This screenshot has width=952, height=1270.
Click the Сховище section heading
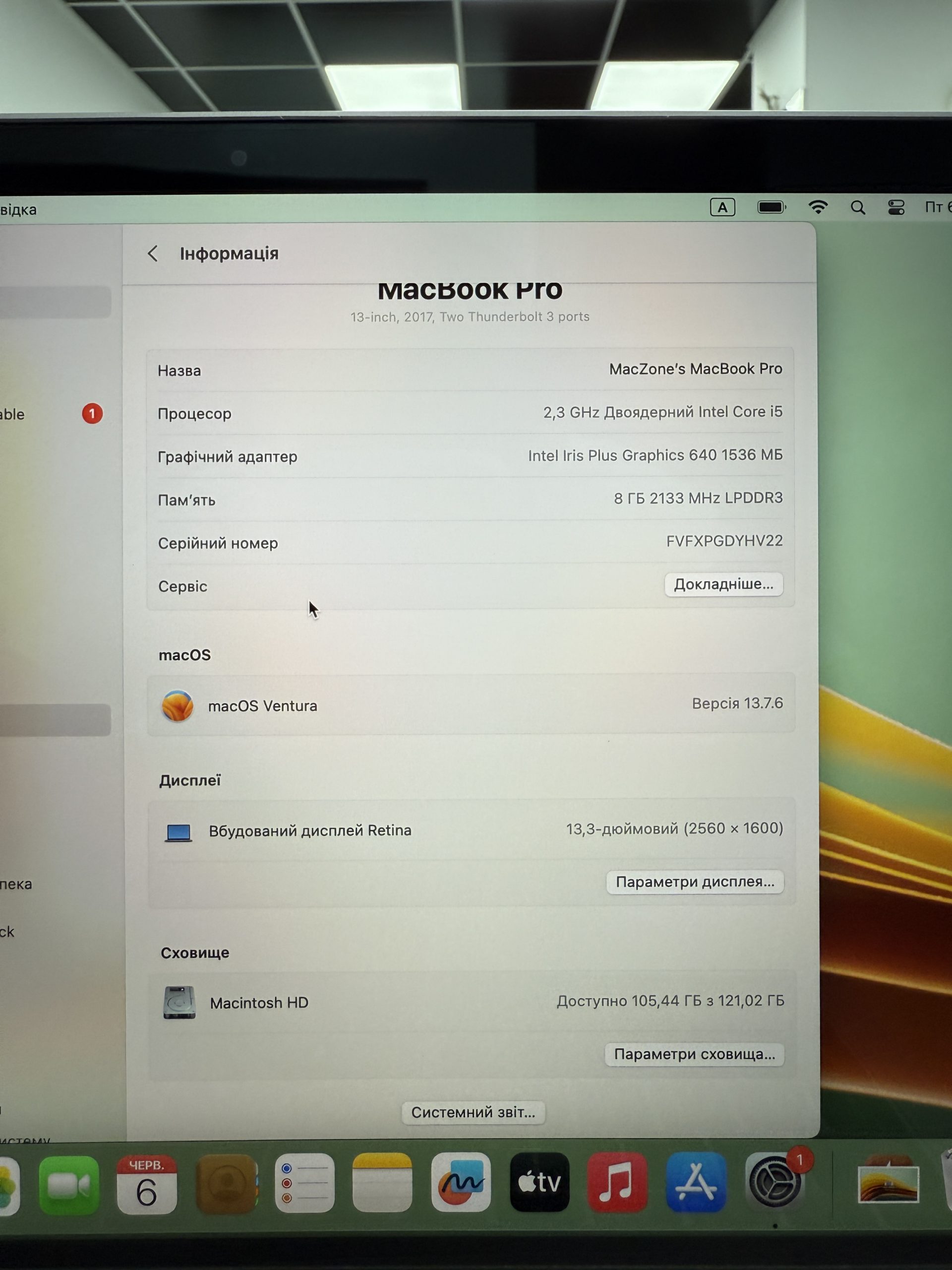194,953
